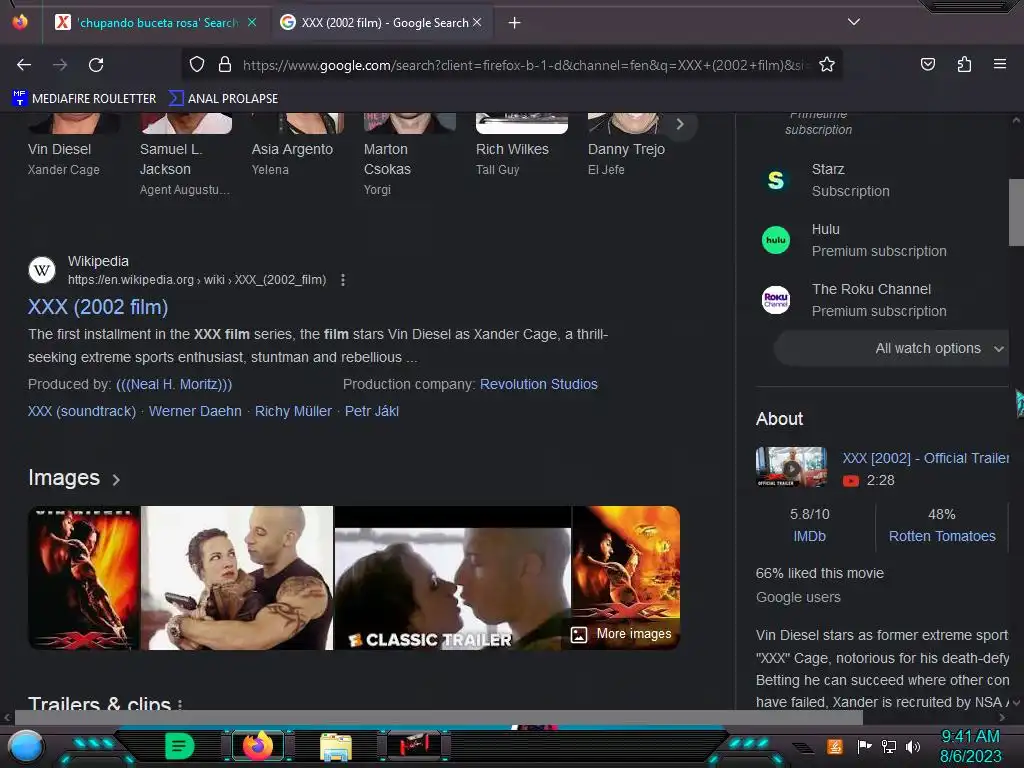Open the Werner Daehn link
This screenshot has width=1024, height=768.
(x=195, y=411)
